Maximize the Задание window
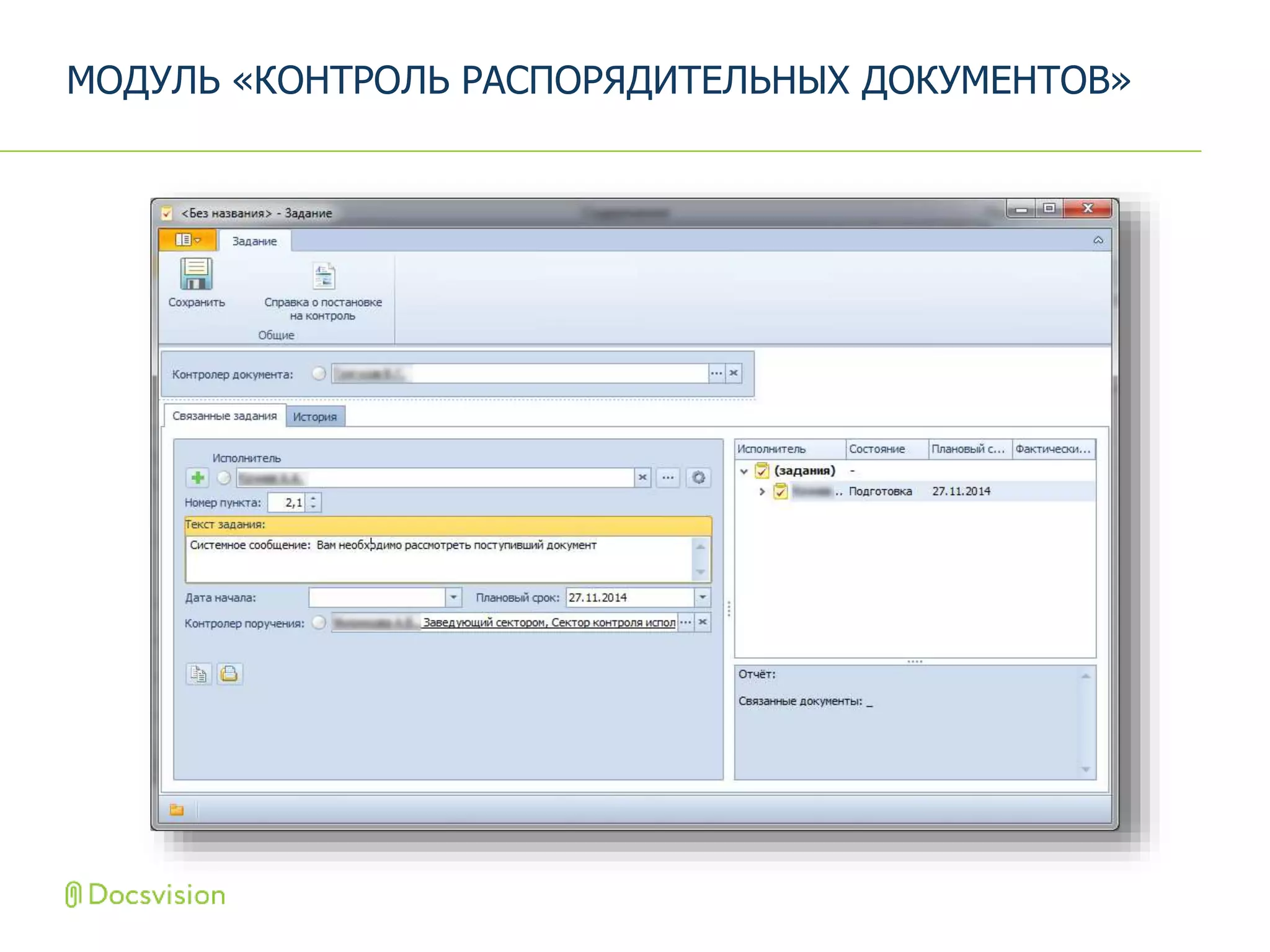Viewport: 1270px width, 952px height. point(1049,209)
